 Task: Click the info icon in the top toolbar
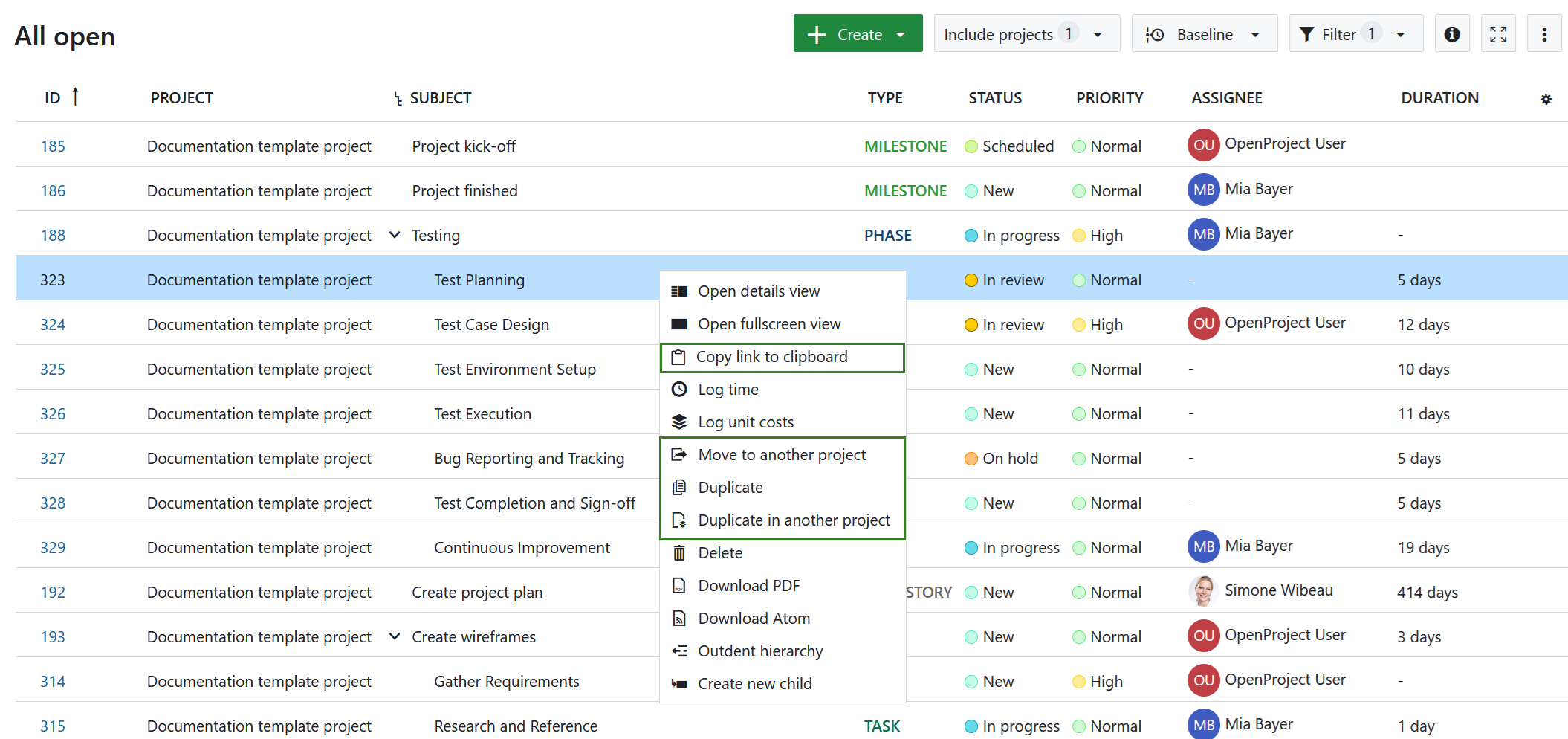pos(1452,33)
